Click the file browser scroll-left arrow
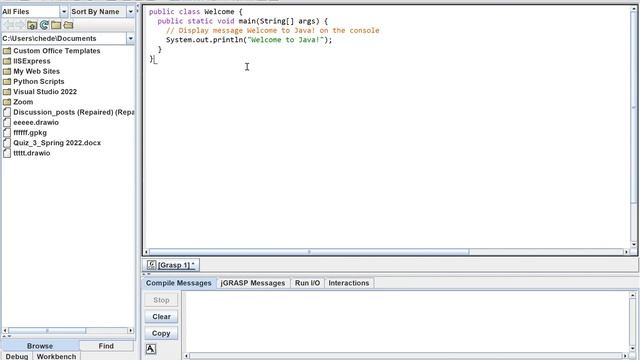The width and height of the screenshot is (640, 360). tap(5, 331)
